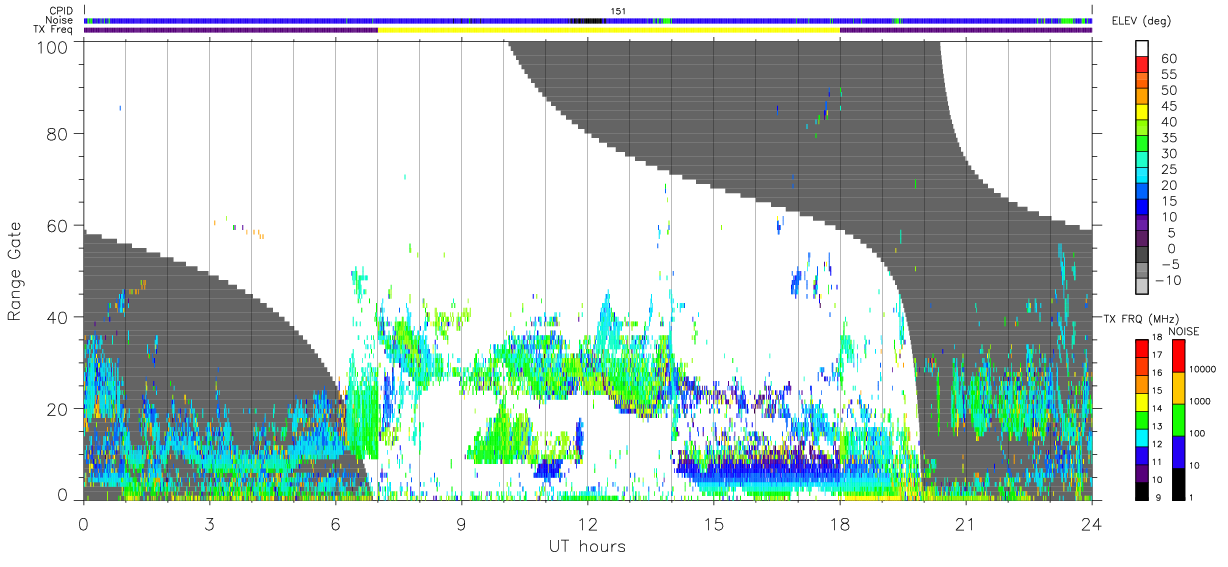
Task: Select the black swatch in the TX FRQ color bar
Action: [1141, 491]
